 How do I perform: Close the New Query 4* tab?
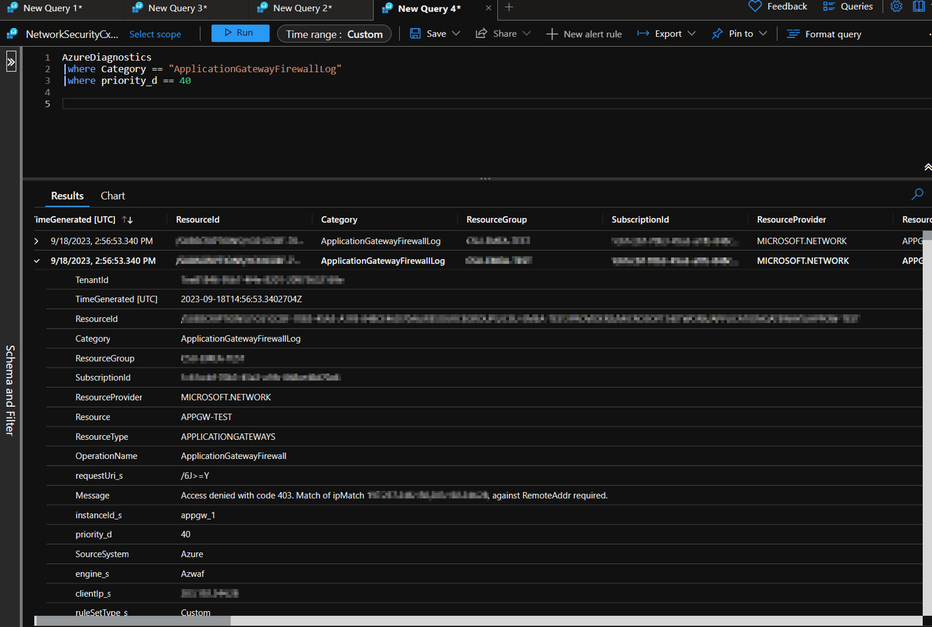[488, 8]
